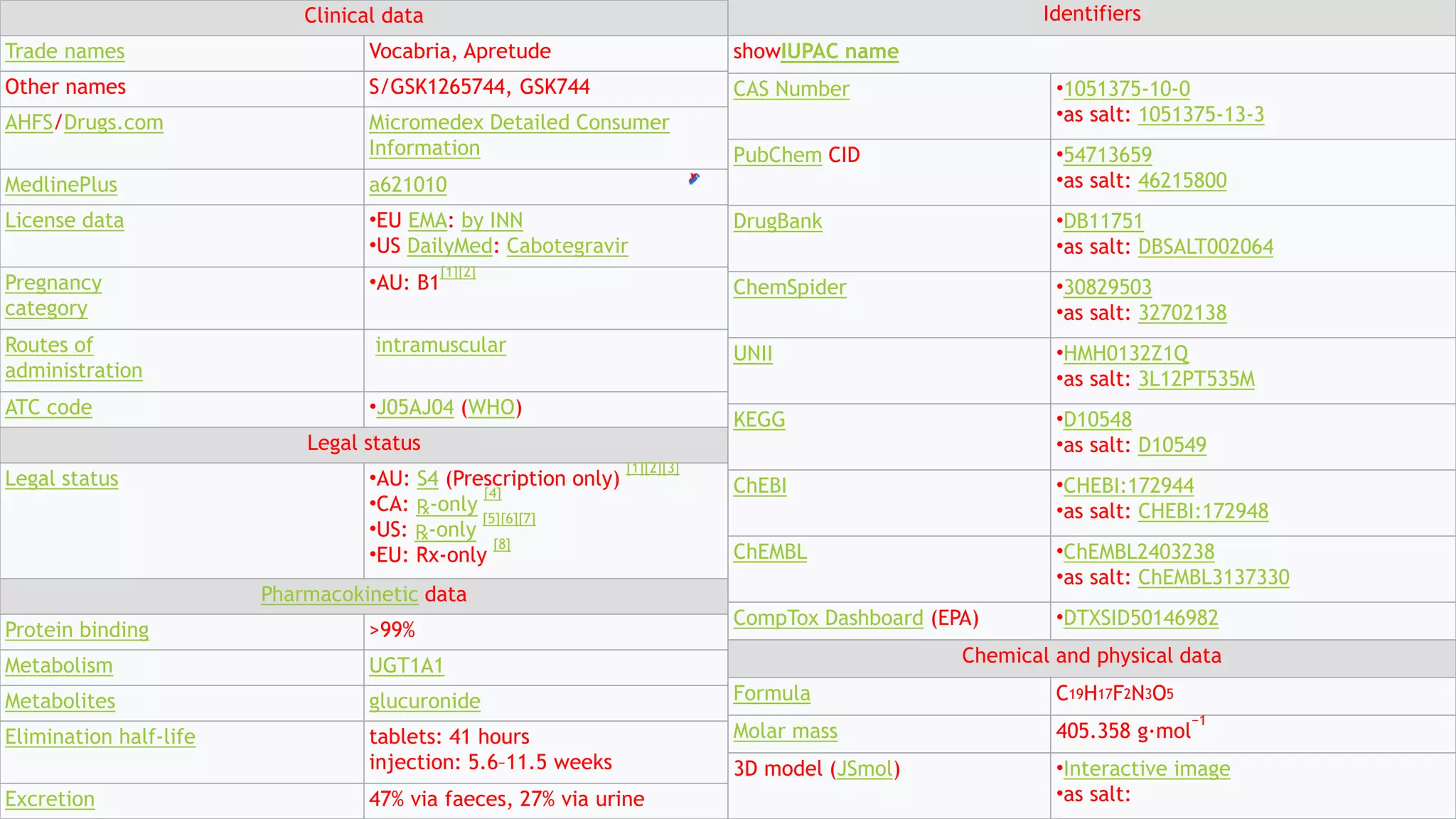Click the CA Rx-only link
Image resolution: width=1456 pixels, height=819 pixels.
point(447,504)
